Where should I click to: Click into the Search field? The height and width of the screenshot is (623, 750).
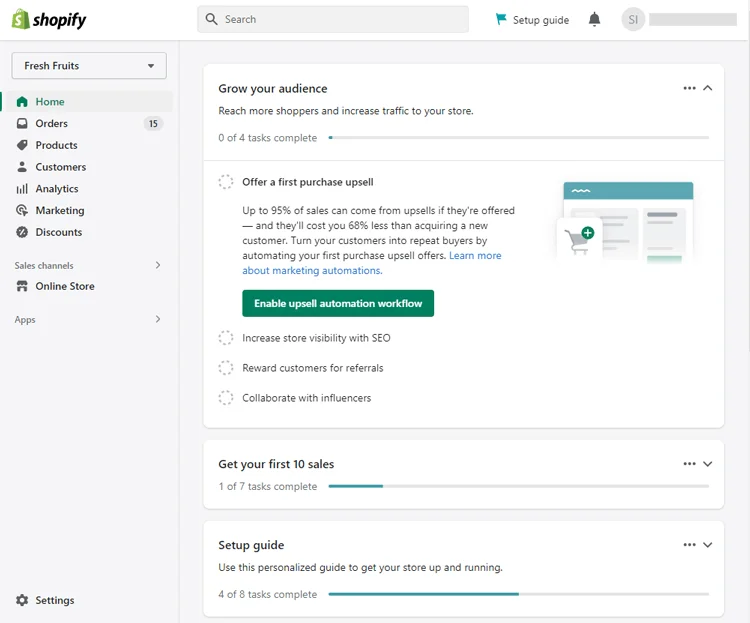[x=333, y=20]
